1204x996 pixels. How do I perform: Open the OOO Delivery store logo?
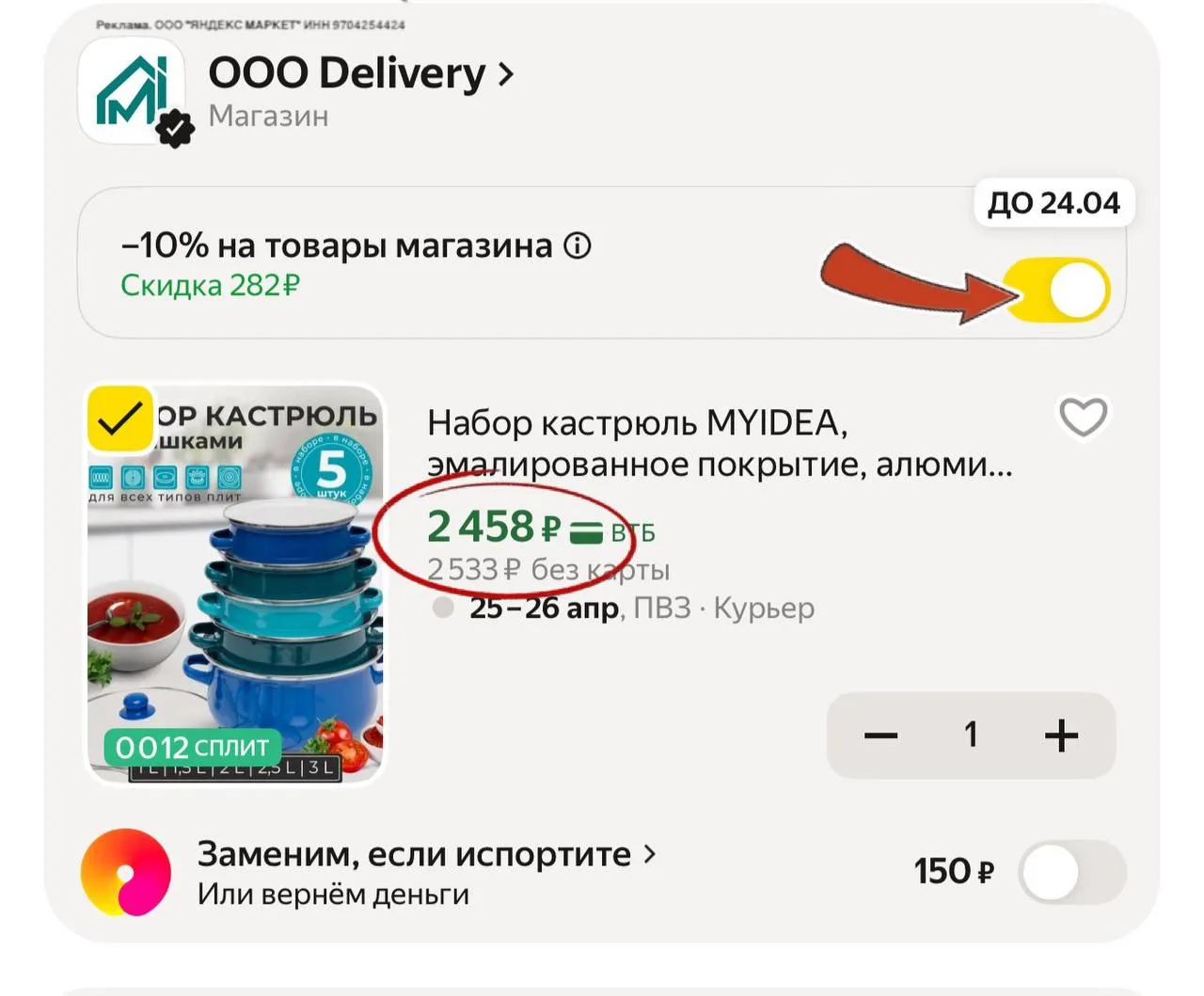132,93
